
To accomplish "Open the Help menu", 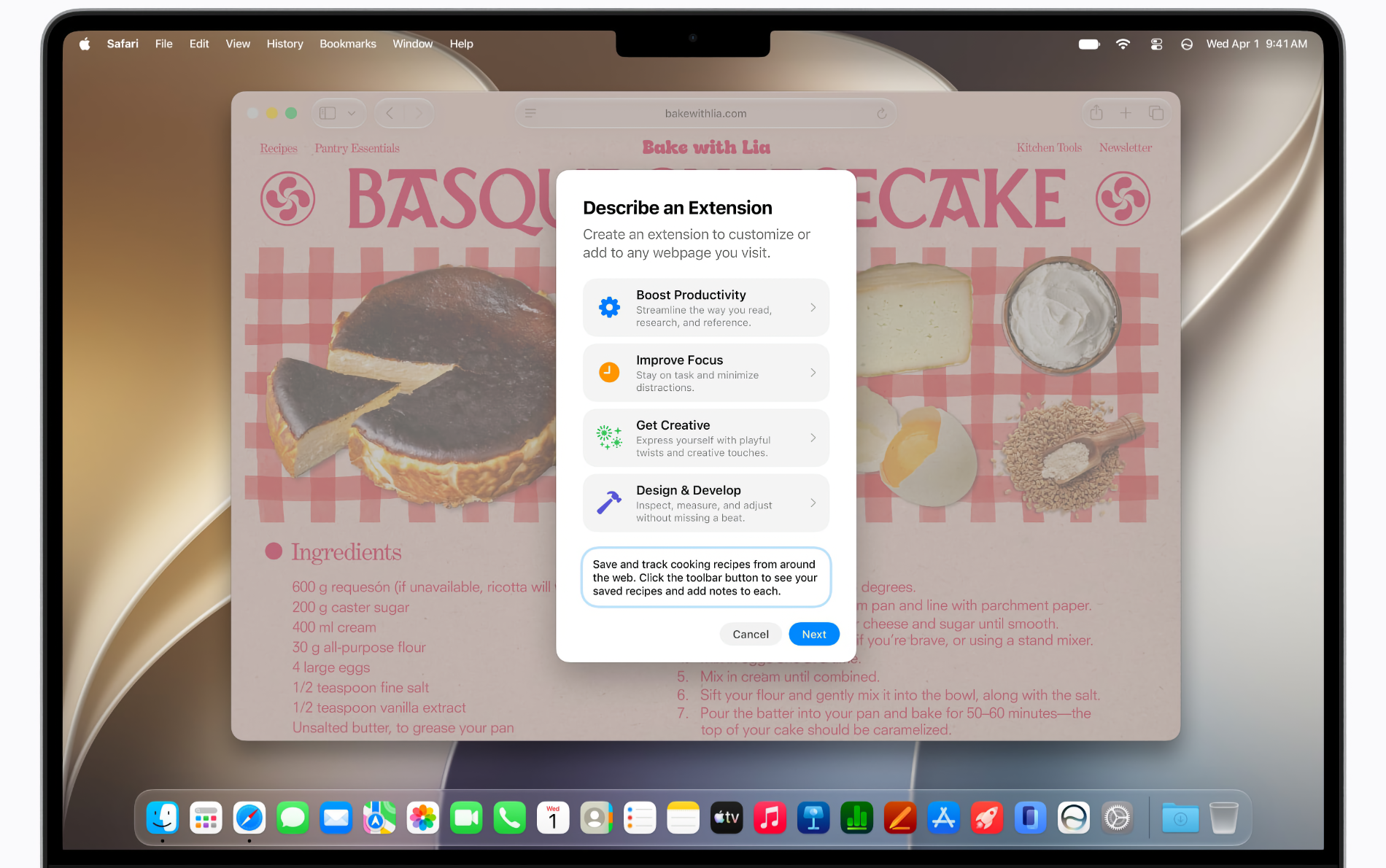I will click(461, 44).
